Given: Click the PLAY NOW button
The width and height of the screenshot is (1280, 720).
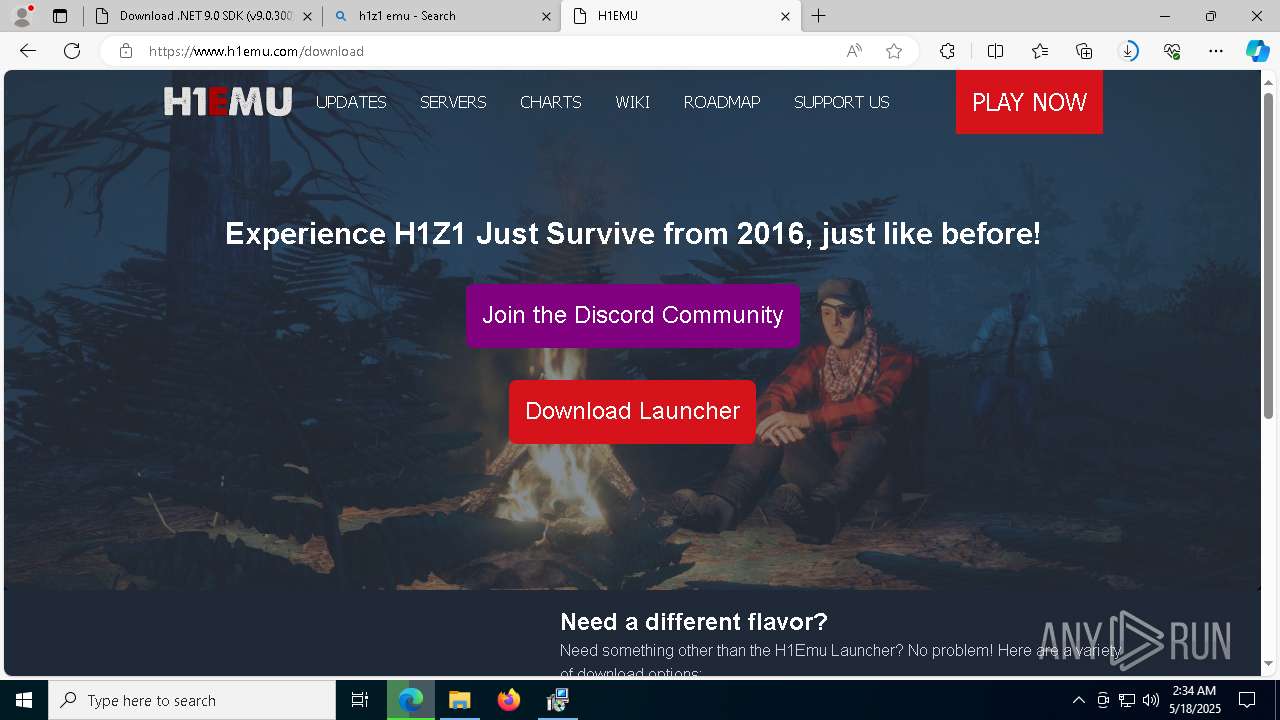Looking at the screenshot, I should coord(1029,102).
